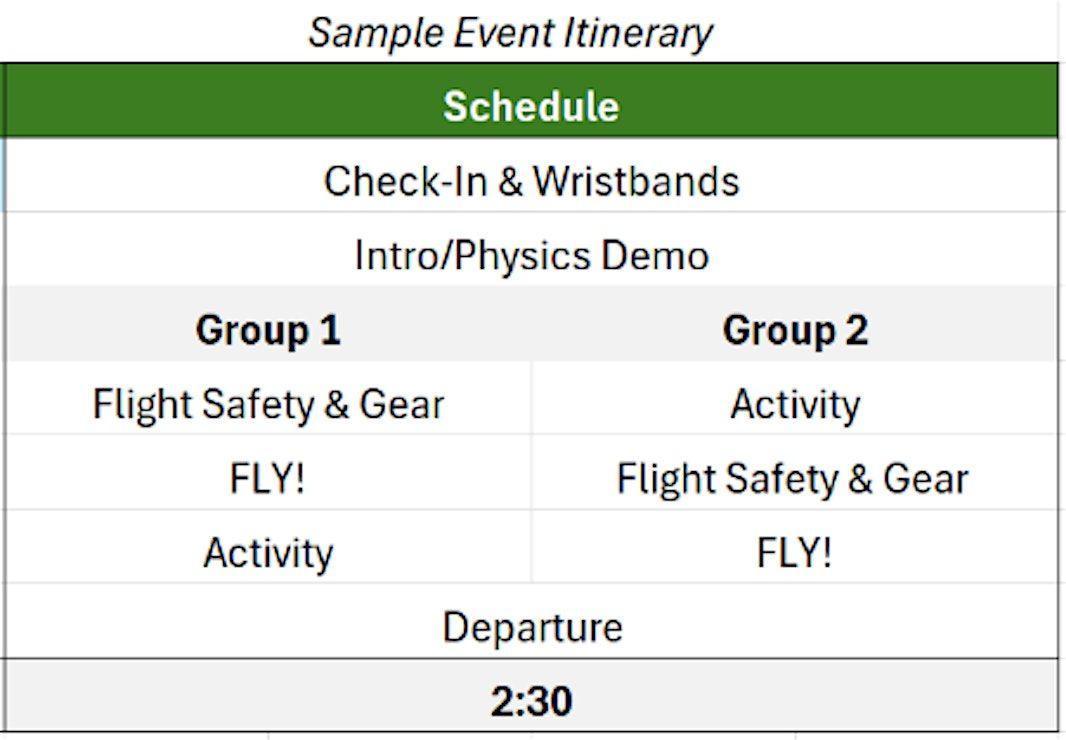
Task: Click the Activity cell under Group 2
Action: click(x=795, y=404)
